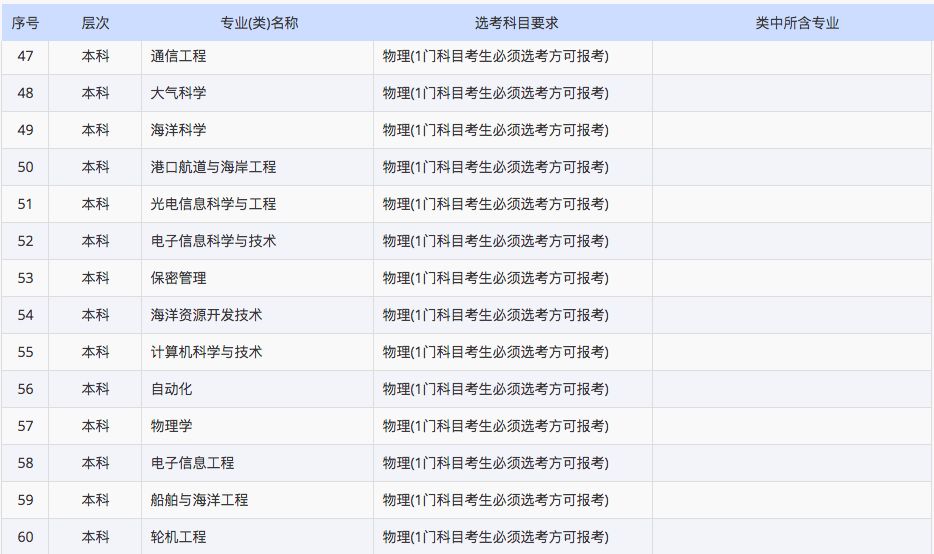Click row number 57
934x554 pixels.
(25, 426)
